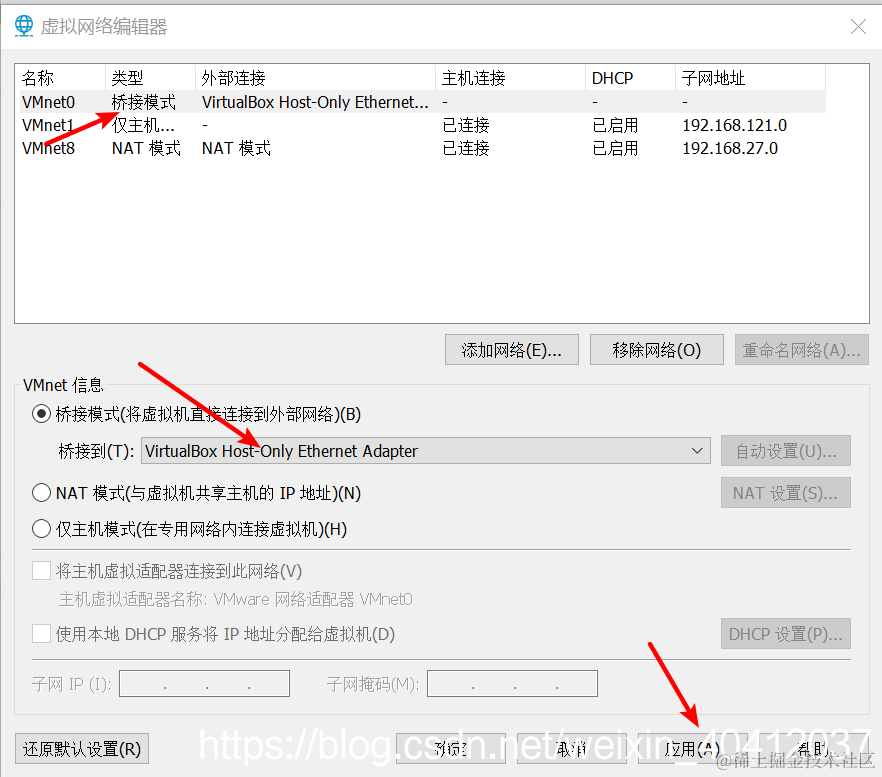Click 移除网络(O) button

[x=656, y=350]
